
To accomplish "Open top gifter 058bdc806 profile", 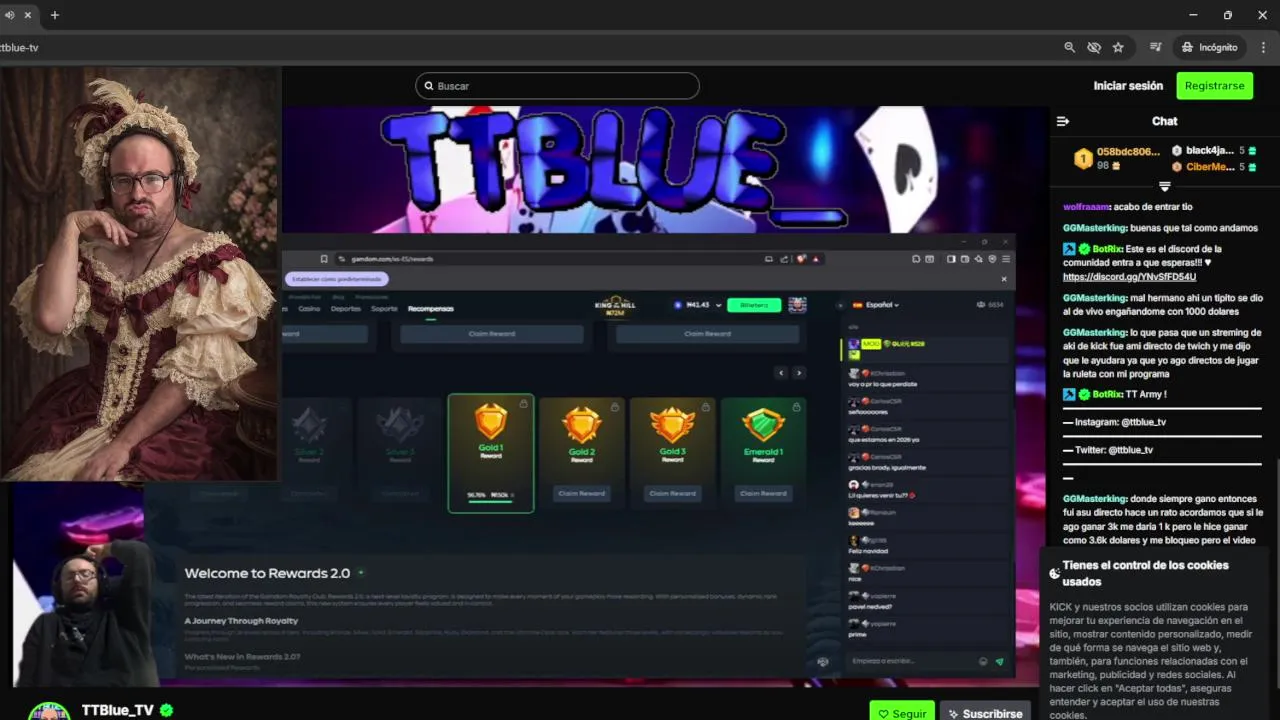I will coord(1128,152).
